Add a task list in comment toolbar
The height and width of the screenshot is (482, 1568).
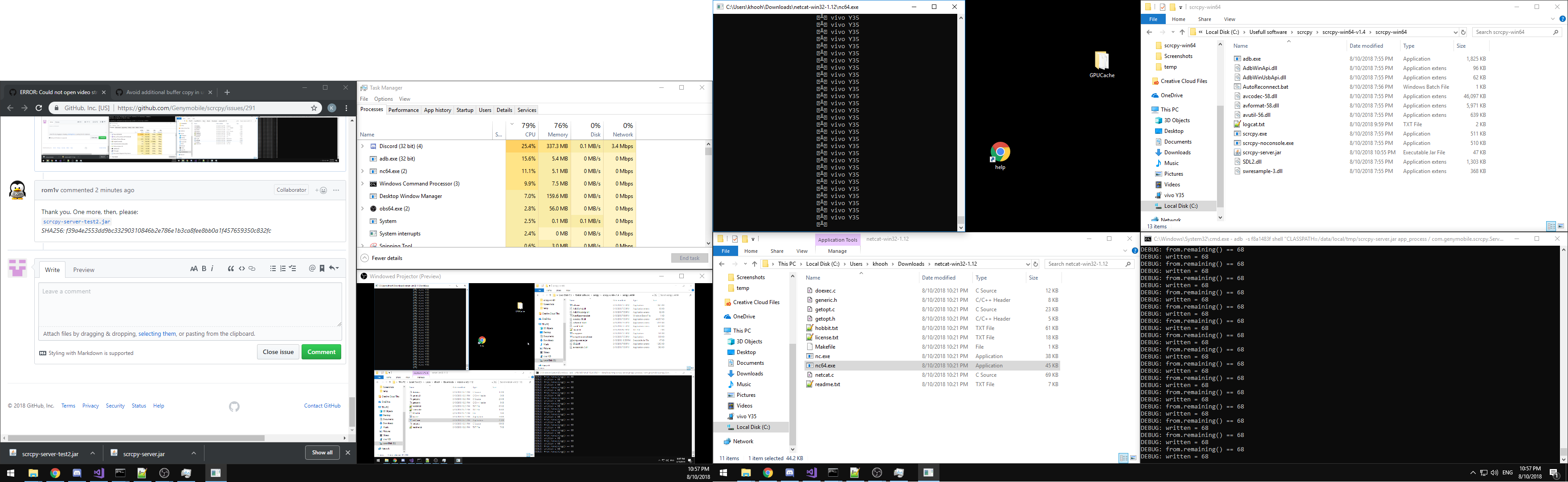point(293,269)
